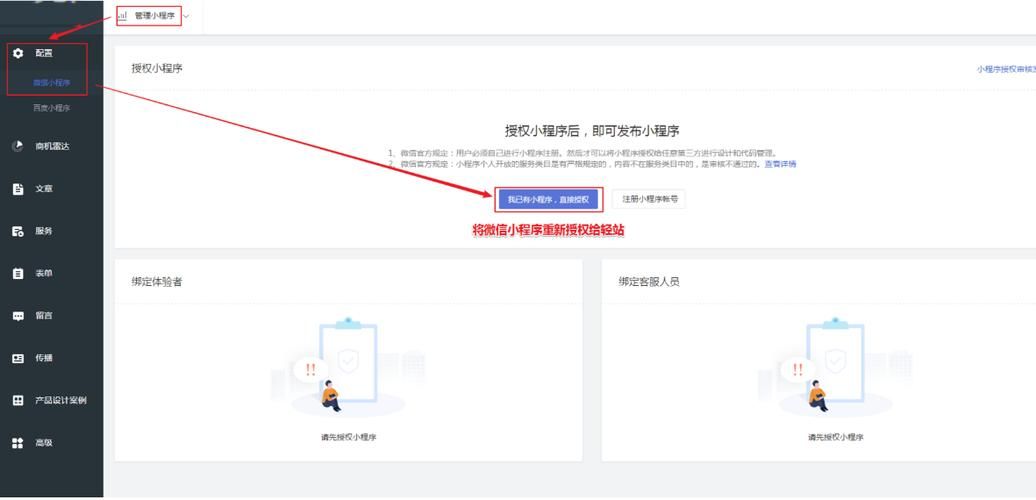The width and height of the screenshot is (1036, 500).
Task: Click the chevron next to 管理小程序
Action: (x=186, y=16)
